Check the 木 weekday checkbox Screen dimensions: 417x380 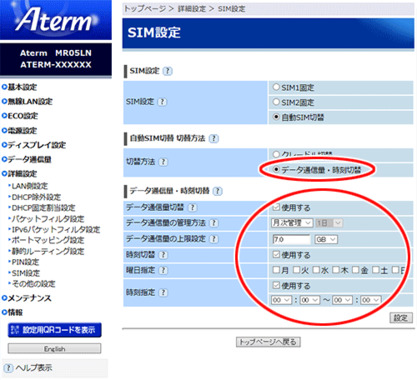336,270
